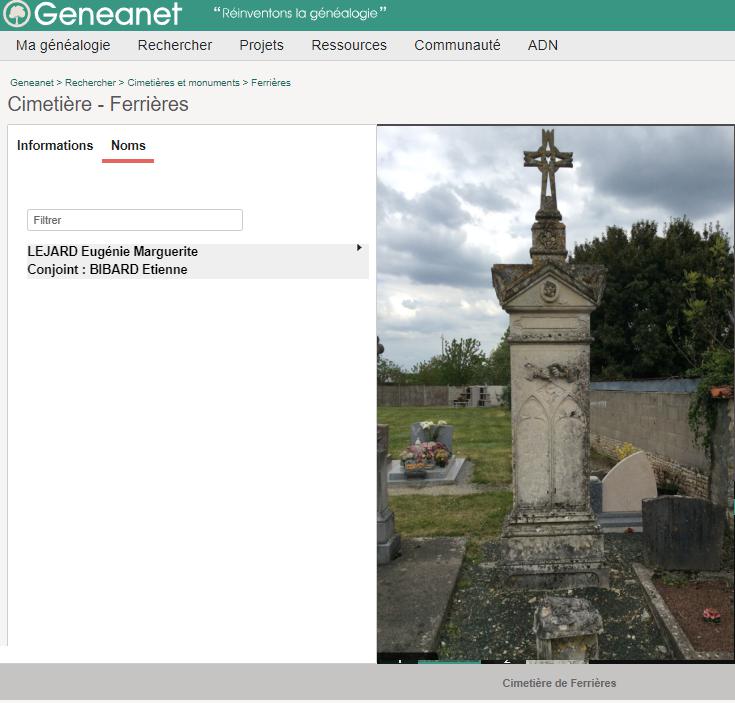
Task: Follow the Rechercher breadcrumb link
Action: click(90, 82)
